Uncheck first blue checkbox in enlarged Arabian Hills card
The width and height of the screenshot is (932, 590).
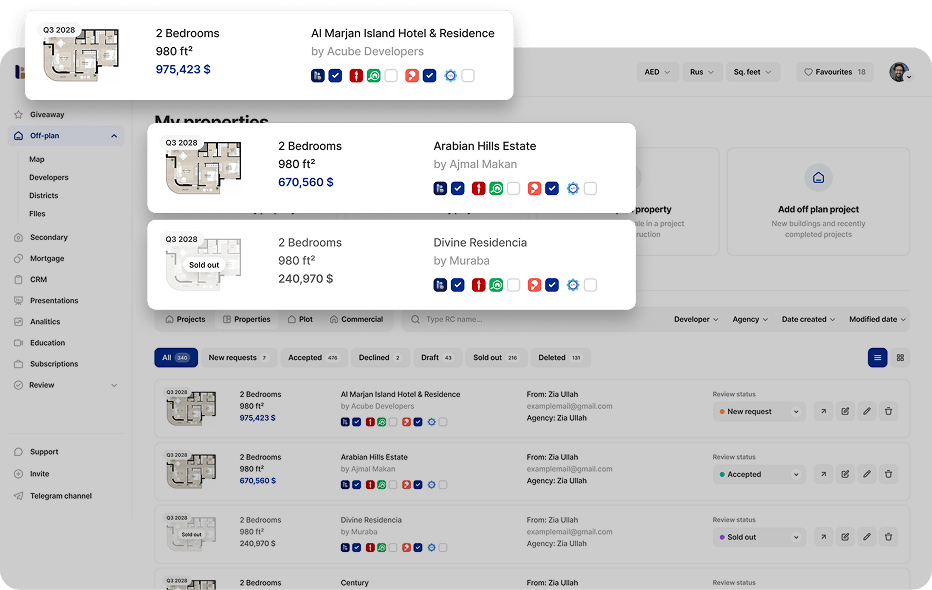pyautogui.click(x=458, y=188)
